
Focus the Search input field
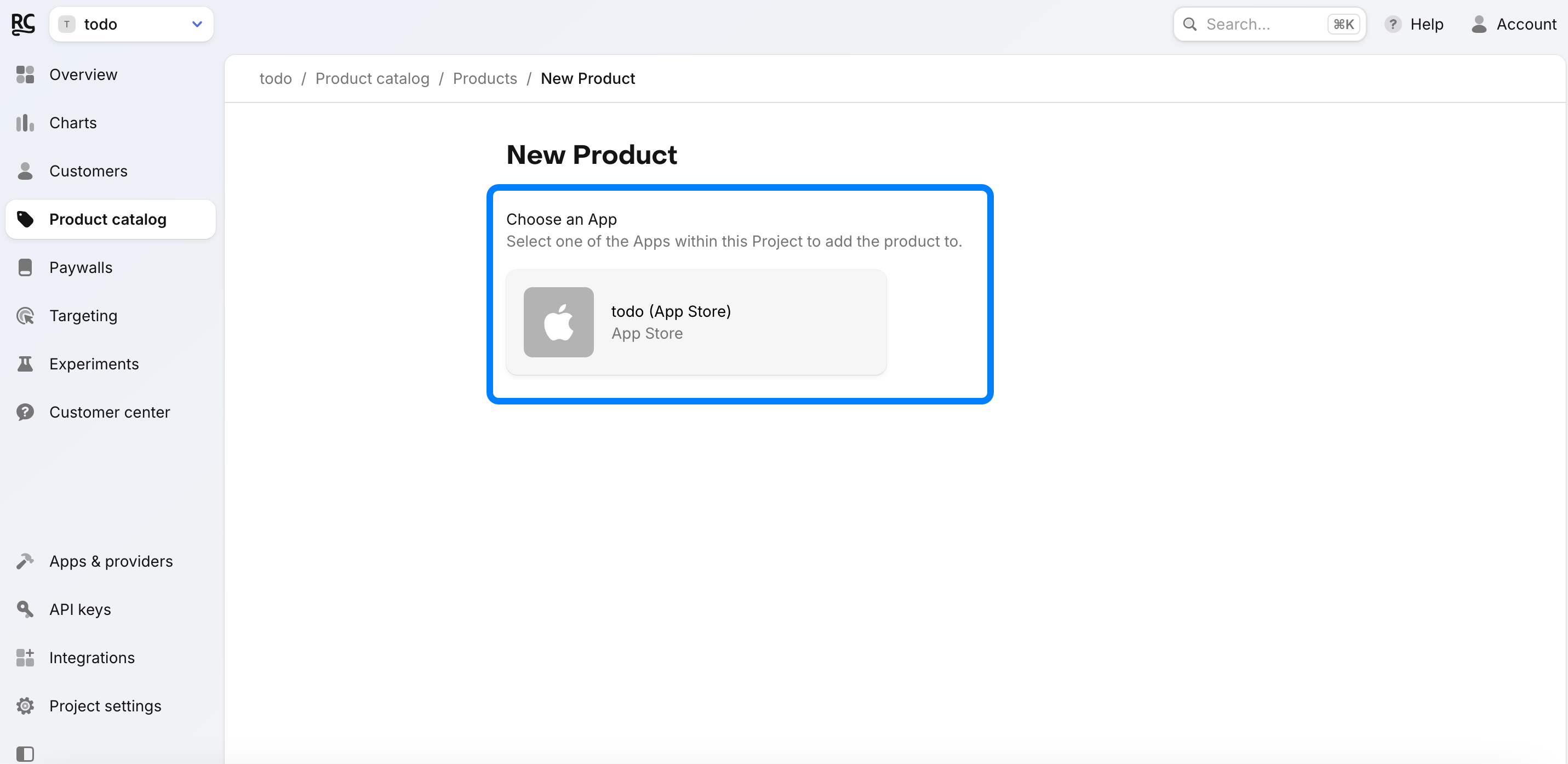(1263, 24)
